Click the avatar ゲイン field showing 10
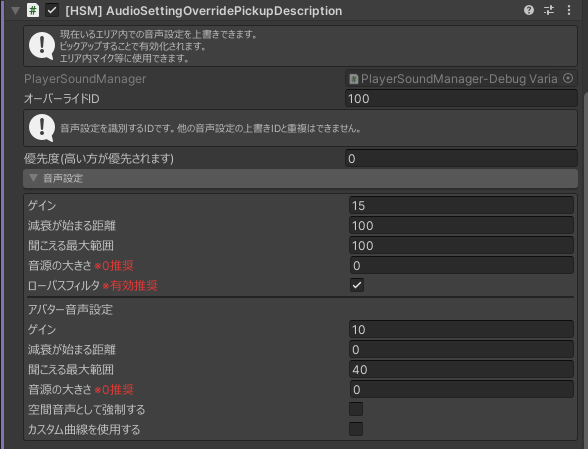Viewport: 588px width, 449px height. pos(461,330)
